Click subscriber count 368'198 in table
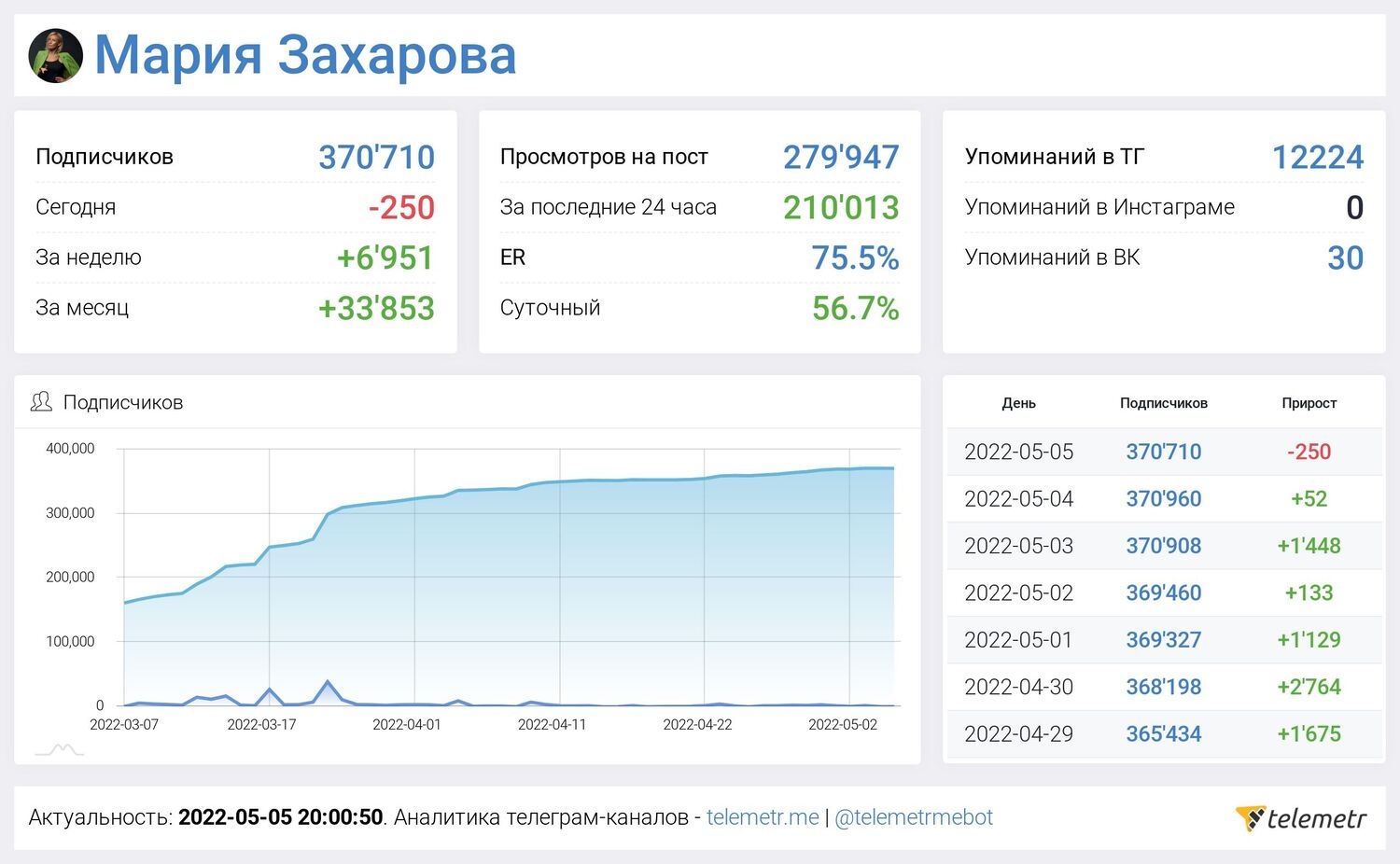The height and width of the screenshot is (864, 1400). point(1164,687)
